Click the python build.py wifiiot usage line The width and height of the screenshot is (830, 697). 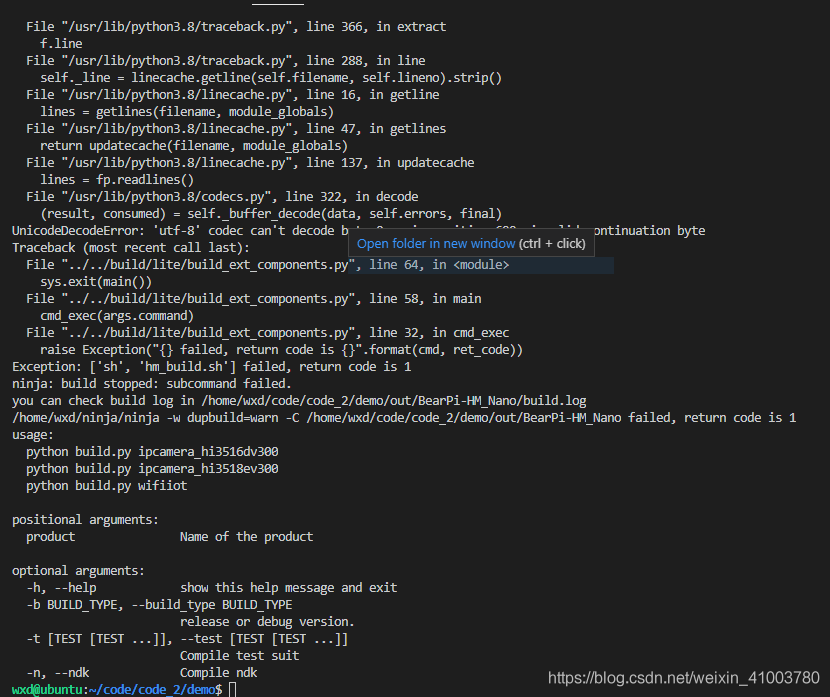(x=106, y=485)
